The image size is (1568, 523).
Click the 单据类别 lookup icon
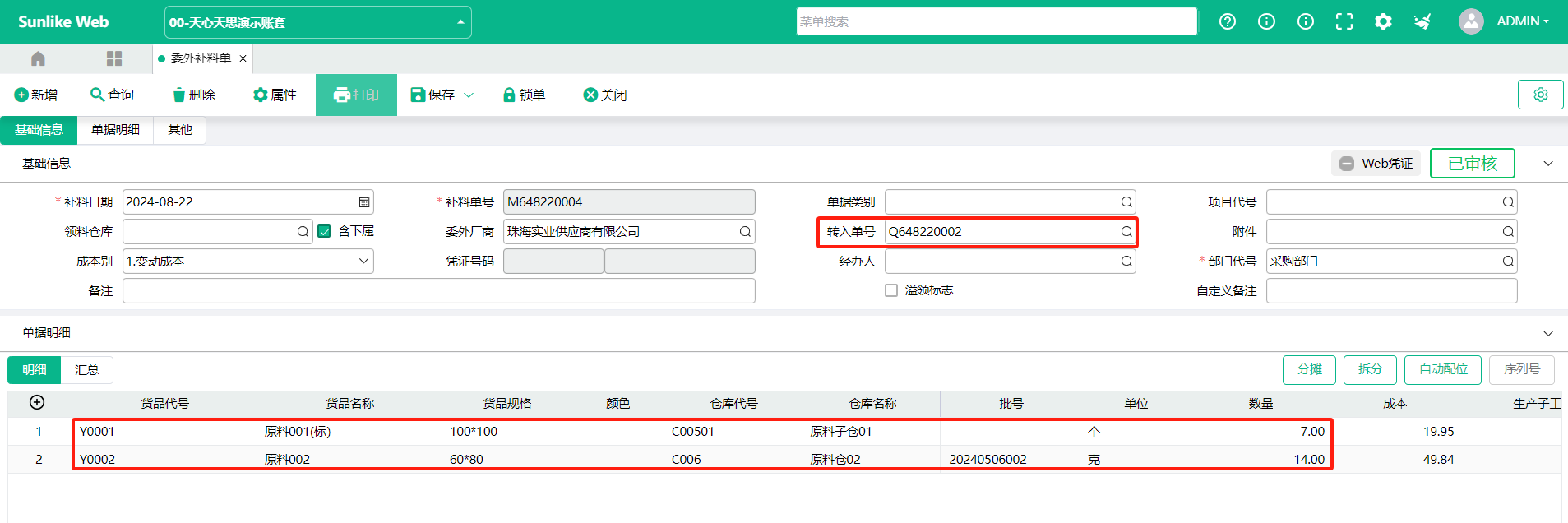(x=1126, y=202)
